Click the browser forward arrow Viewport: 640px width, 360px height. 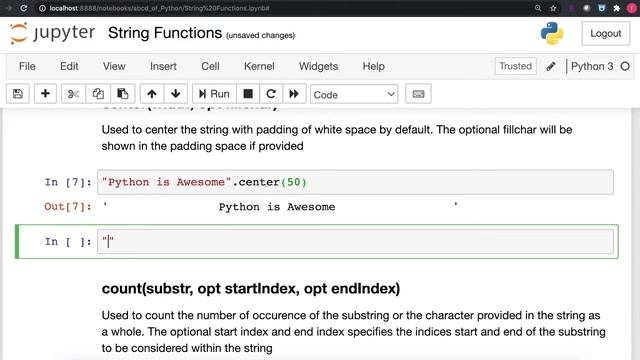(x=8, y=8)
